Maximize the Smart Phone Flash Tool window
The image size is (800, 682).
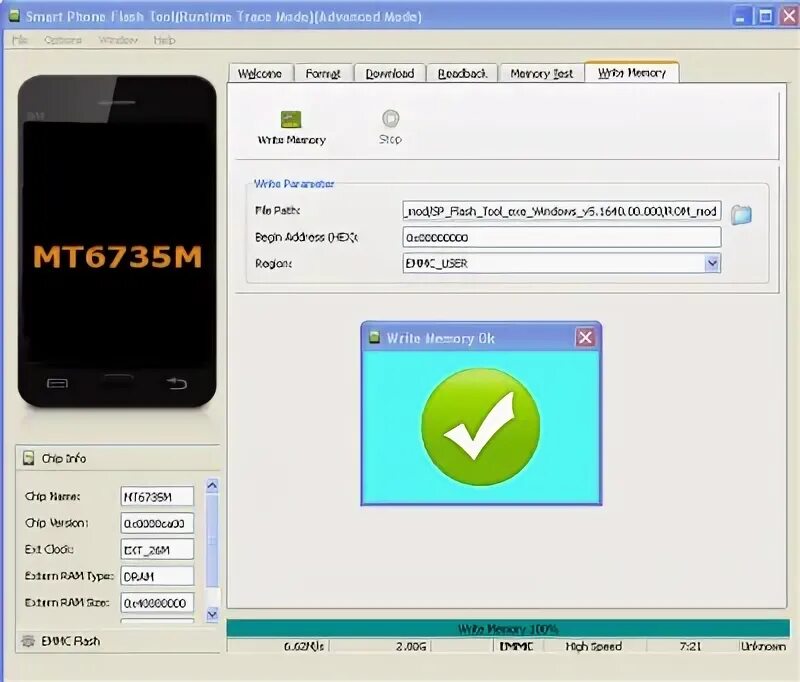click(x=765, y=16)
